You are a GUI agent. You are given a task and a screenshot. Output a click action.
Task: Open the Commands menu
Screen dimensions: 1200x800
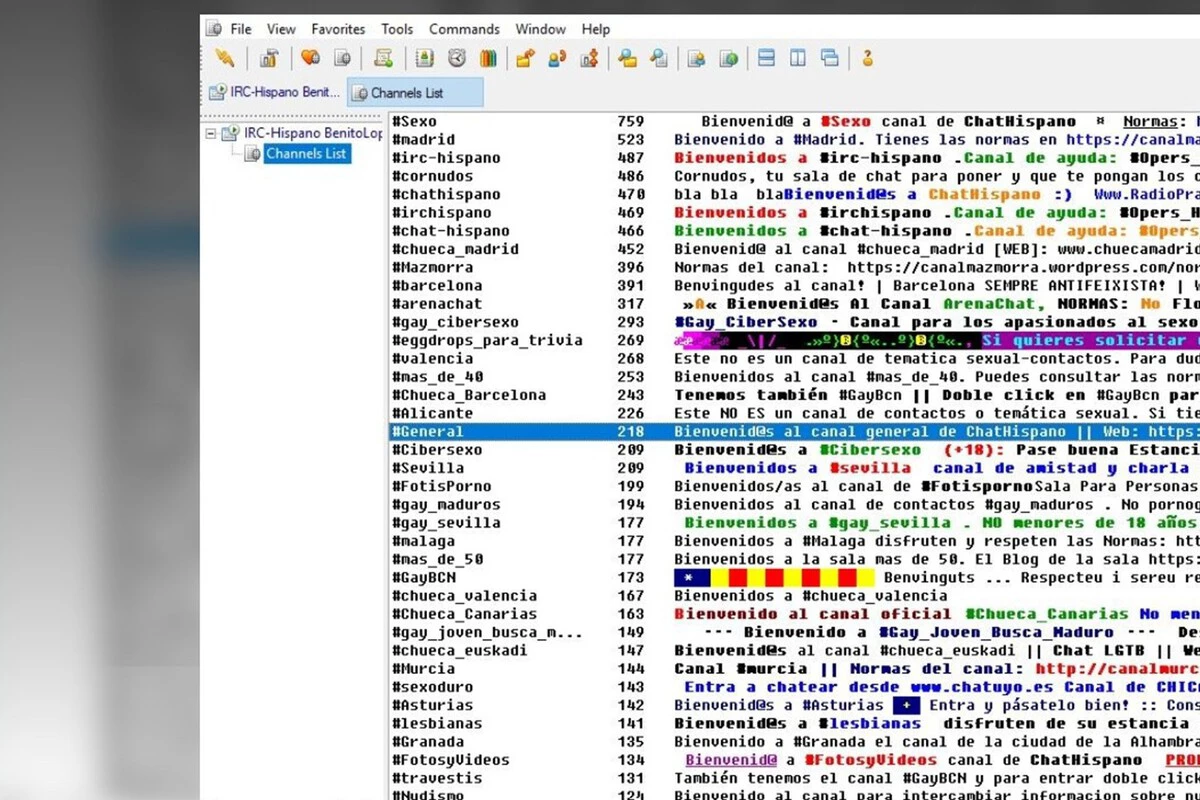pos(464,29)
